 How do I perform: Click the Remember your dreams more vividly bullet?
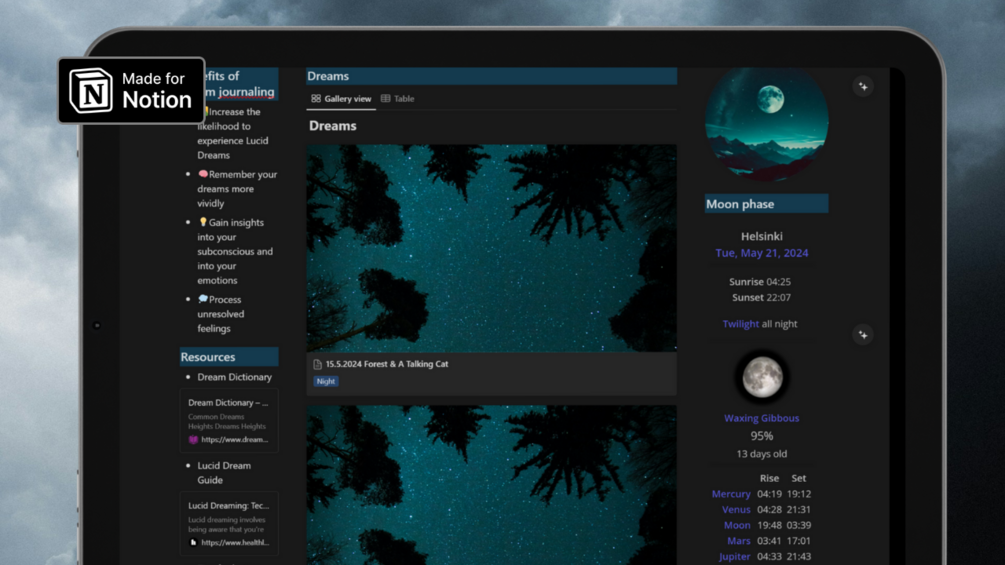tap(237, 189)
